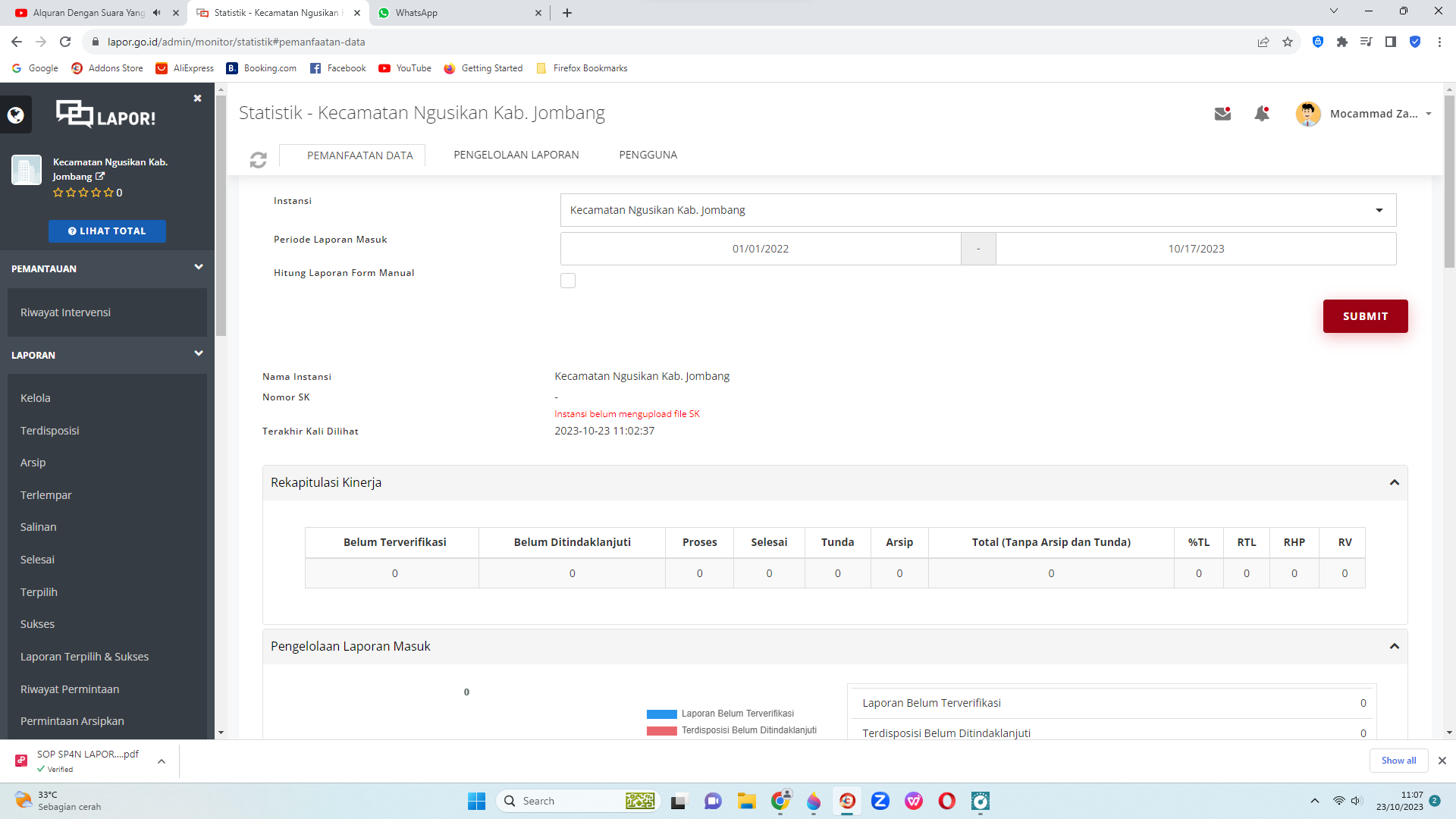This screenshot has width=1456, height=819.
Task: Open the messages envelope icon
Action: pos(1222,114)
